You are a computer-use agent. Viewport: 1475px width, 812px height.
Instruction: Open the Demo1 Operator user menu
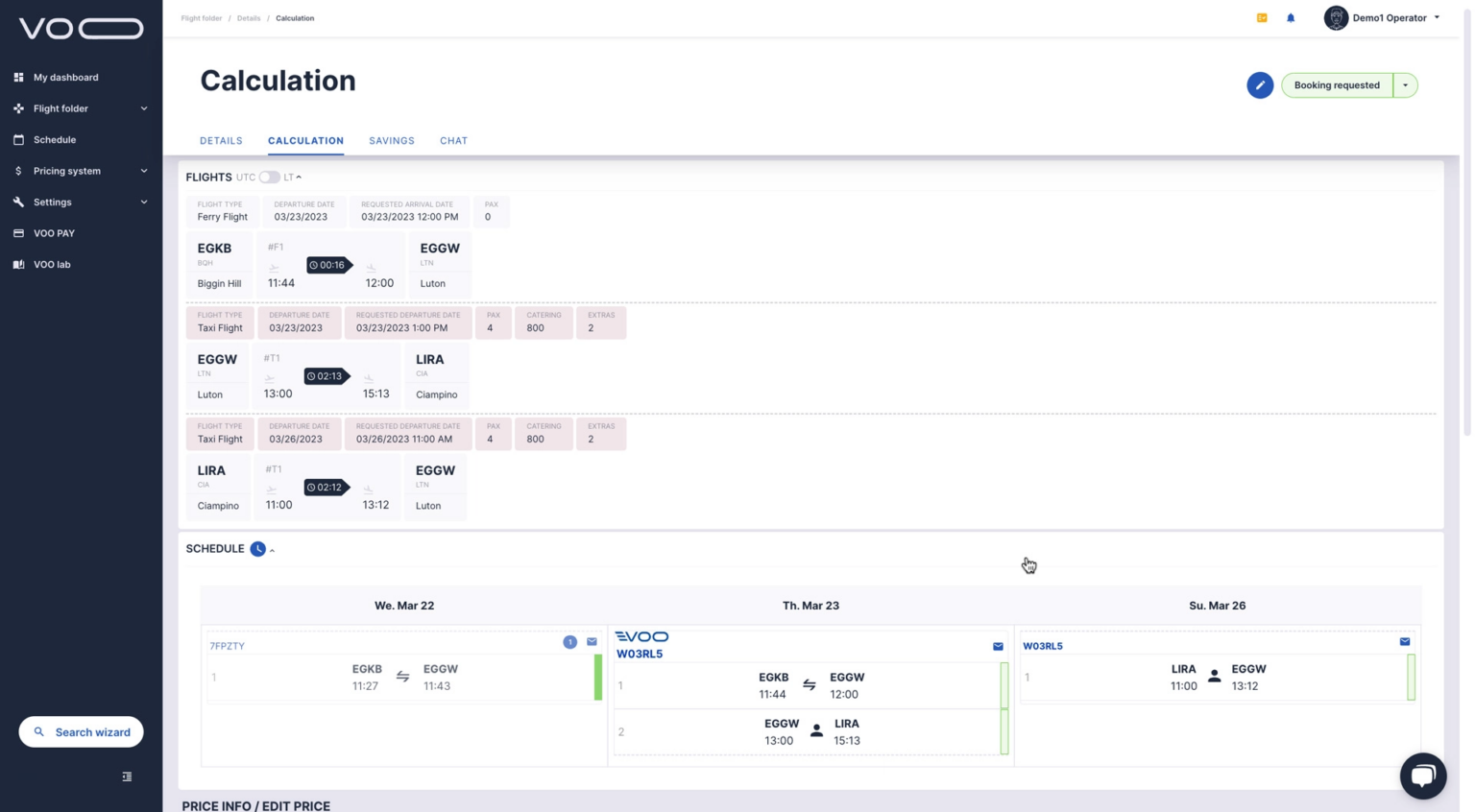[1382, 18]
